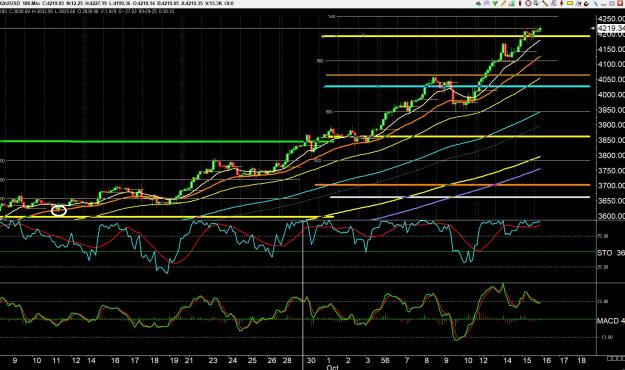
Task: Click the 3750.00 price axis label
Action: pos(611,170)
